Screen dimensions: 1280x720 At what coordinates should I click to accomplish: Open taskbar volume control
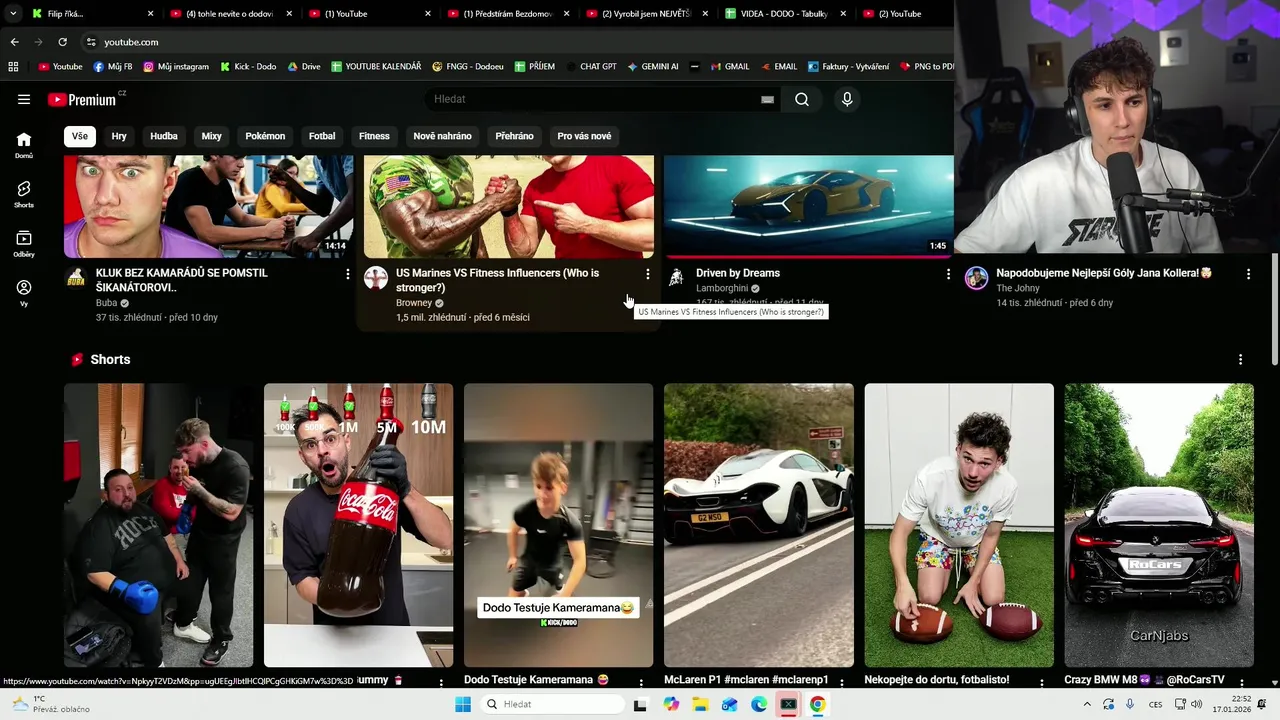click(1196, 704)
